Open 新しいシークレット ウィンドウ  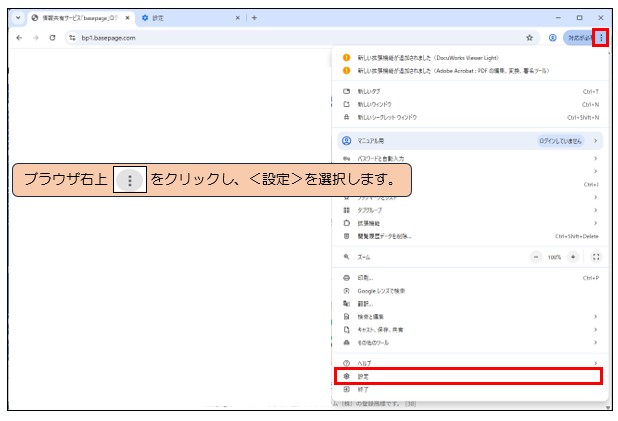tap(470, 117)
